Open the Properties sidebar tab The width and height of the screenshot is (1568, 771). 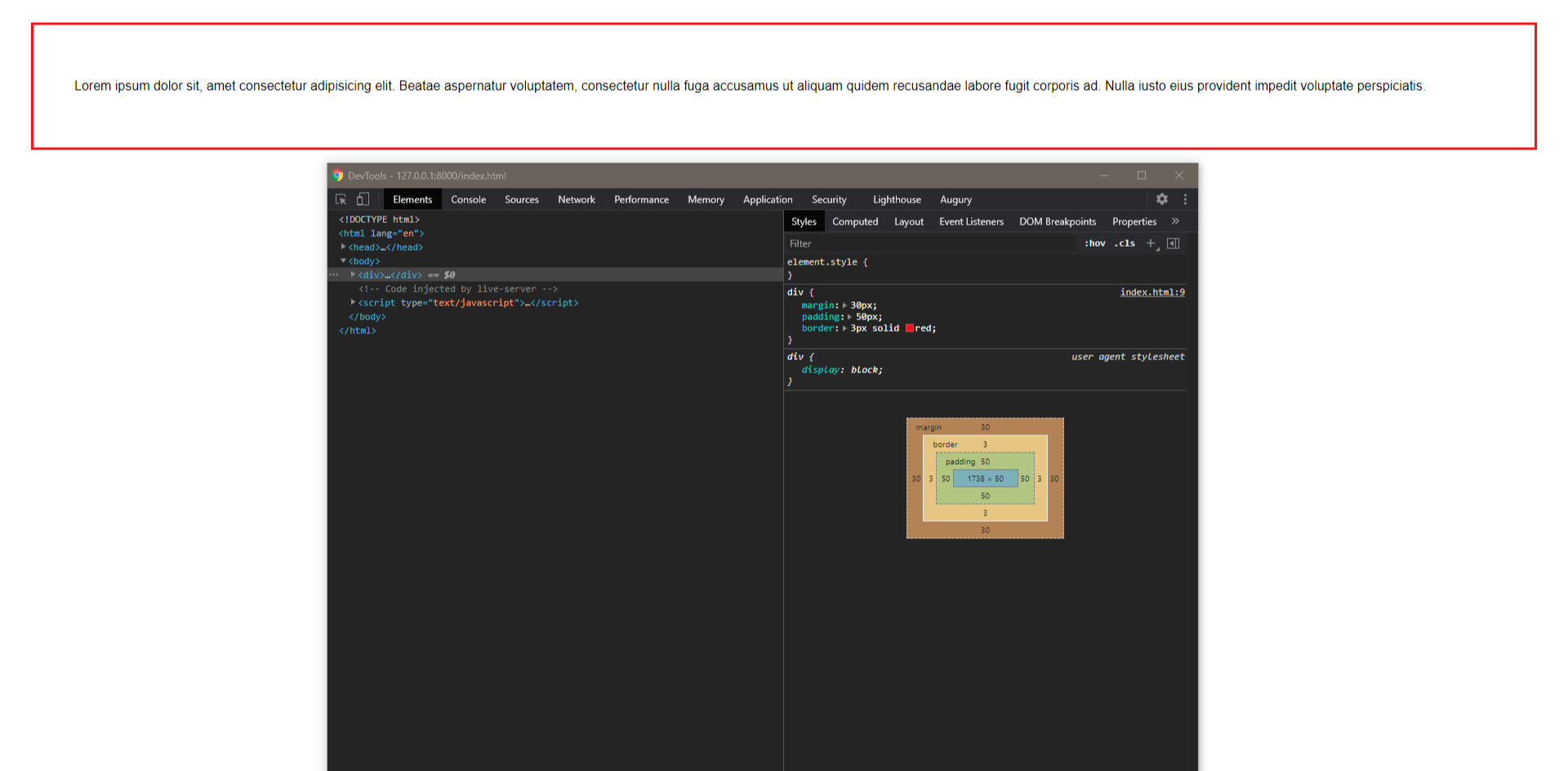(1134, 221)
